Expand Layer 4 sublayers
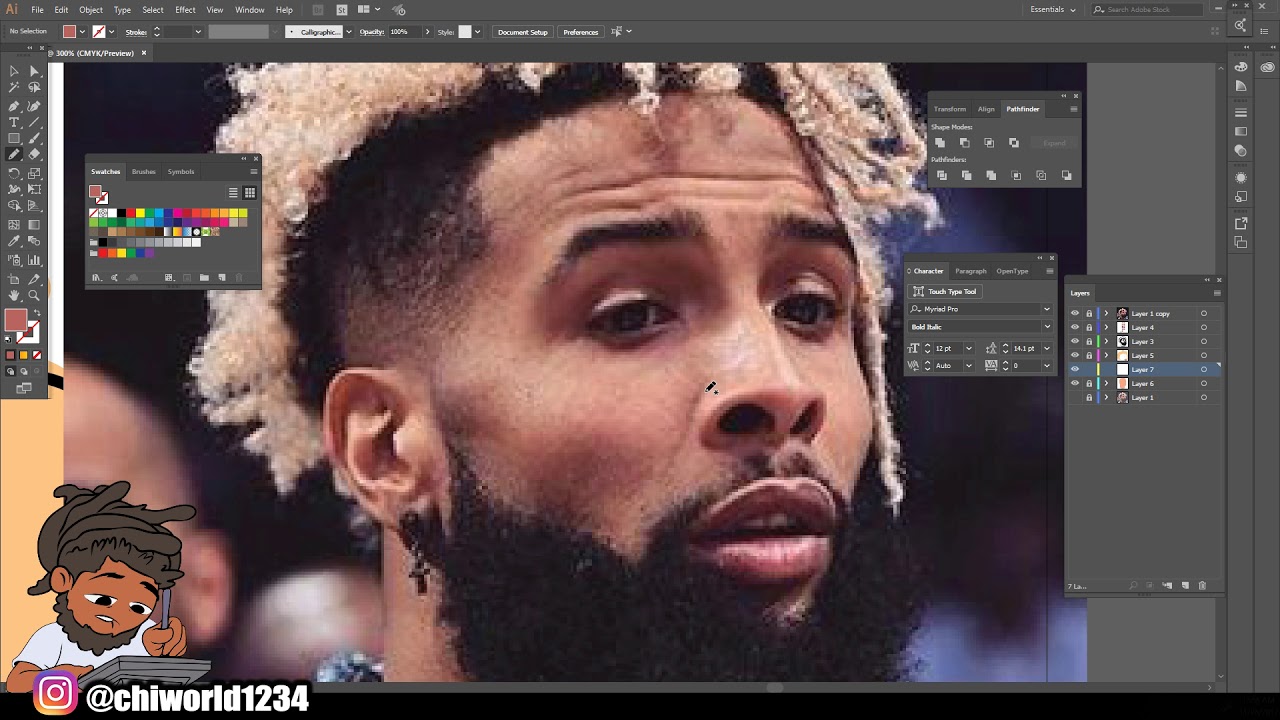The height and width of the screenshot is (720, 1280). pyautogui.click(x=1106, y=327)
